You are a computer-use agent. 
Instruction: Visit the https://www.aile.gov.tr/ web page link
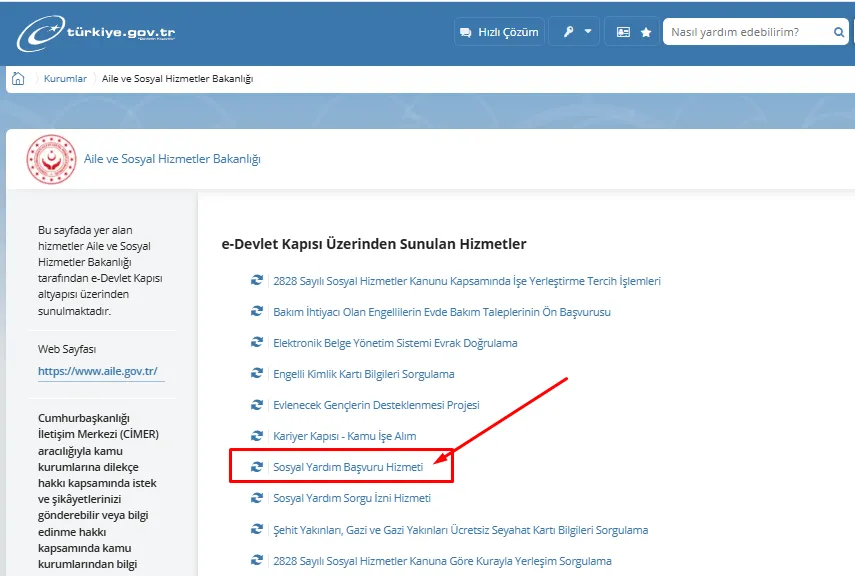pyautogui.click(x=98, y=371)
